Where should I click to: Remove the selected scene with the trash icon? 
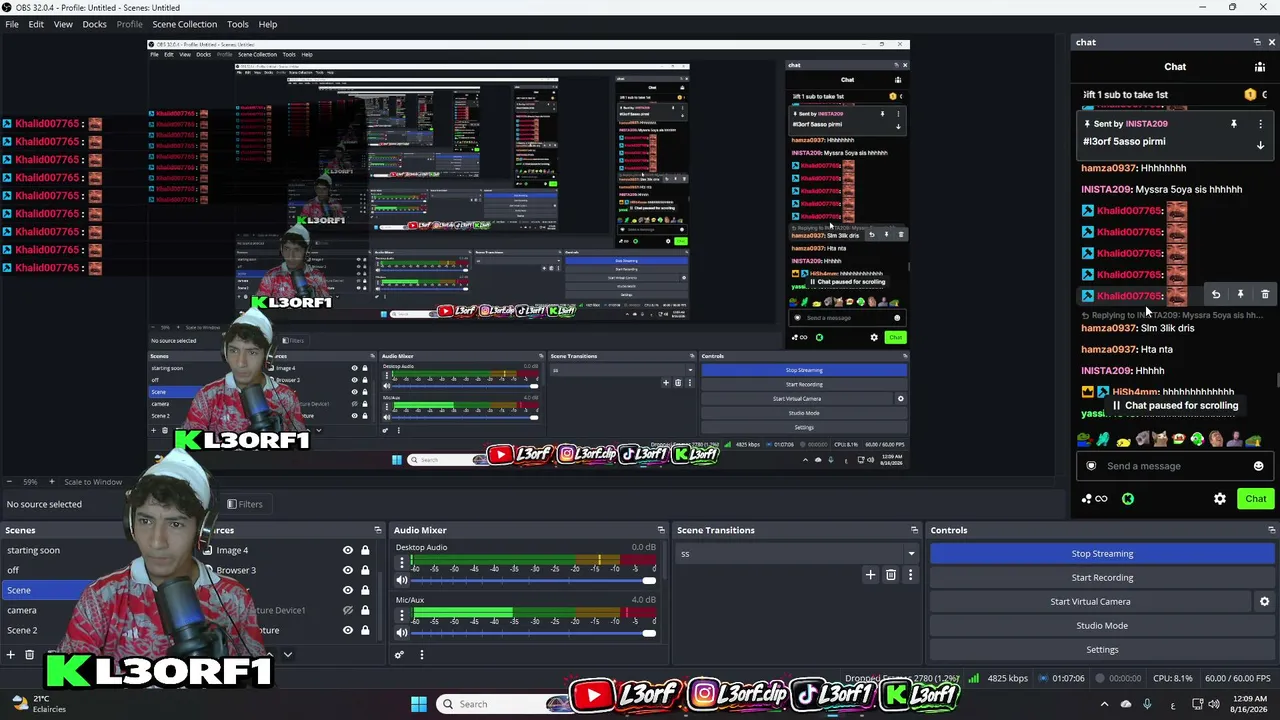tap(30, 655)
